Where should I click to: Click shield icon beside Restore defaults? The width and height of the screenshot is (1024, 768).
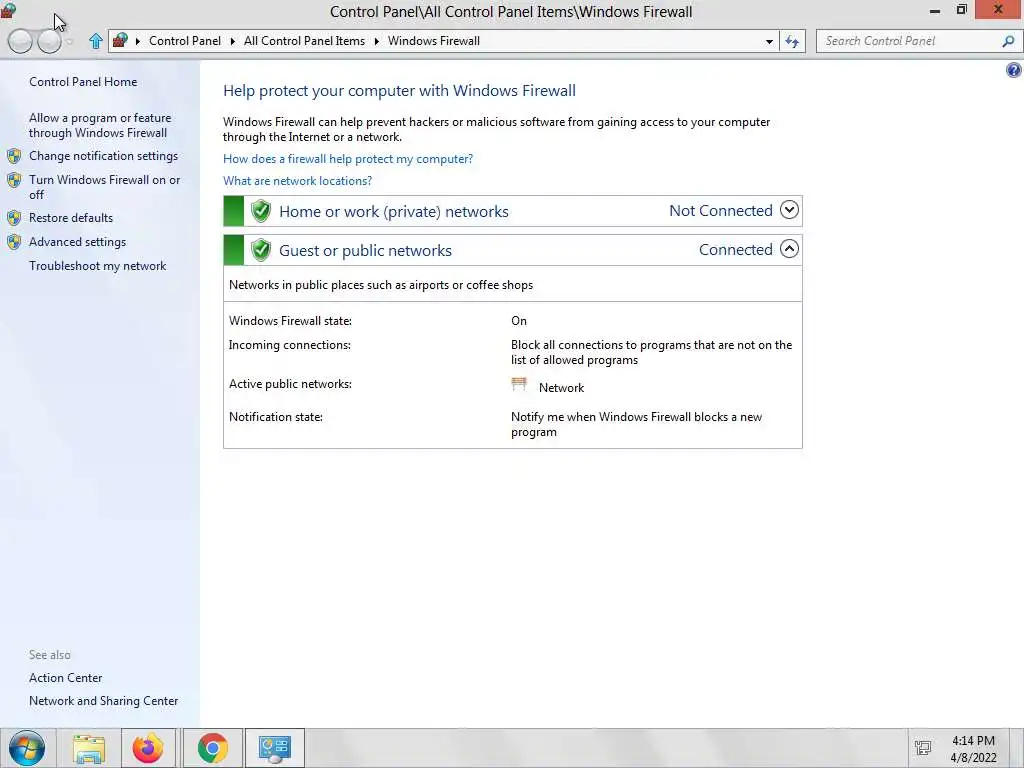pos(14,218)
